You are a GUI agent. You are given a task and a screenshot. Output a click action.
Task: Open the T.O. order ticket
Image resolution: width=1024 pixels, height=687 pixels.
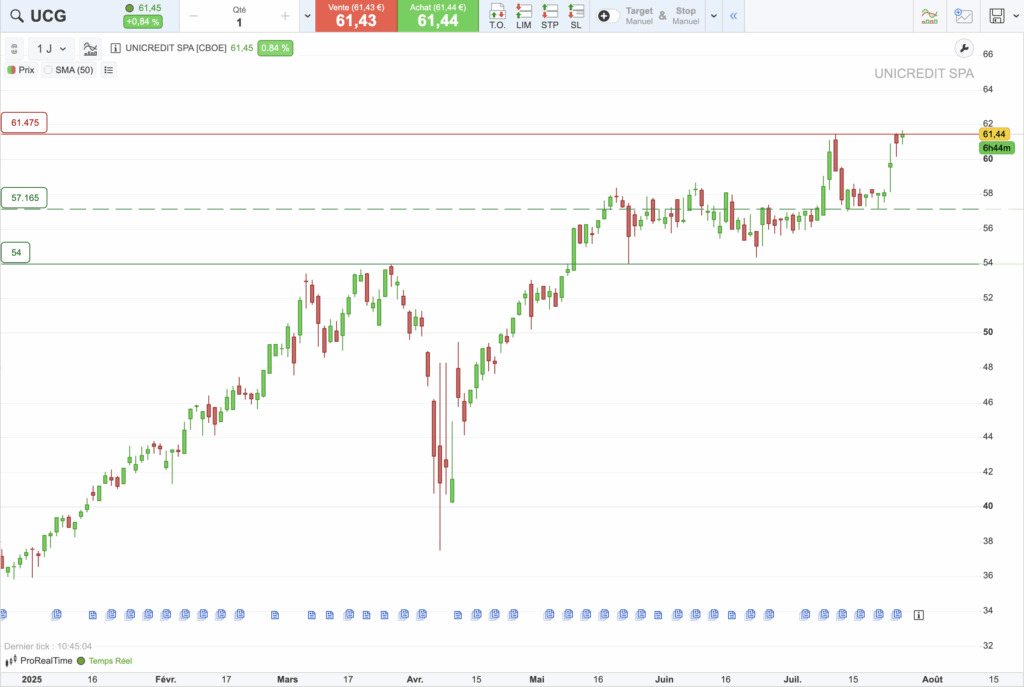[x=498, y=16]
